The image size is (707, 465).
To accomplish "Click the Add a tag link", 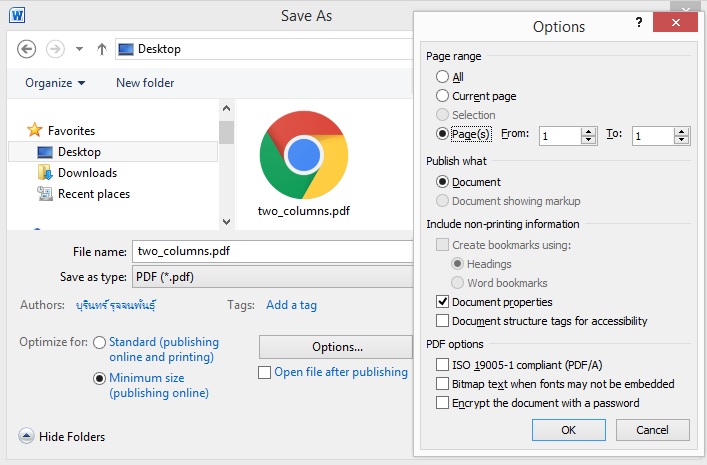I will [x=291, y=305].
